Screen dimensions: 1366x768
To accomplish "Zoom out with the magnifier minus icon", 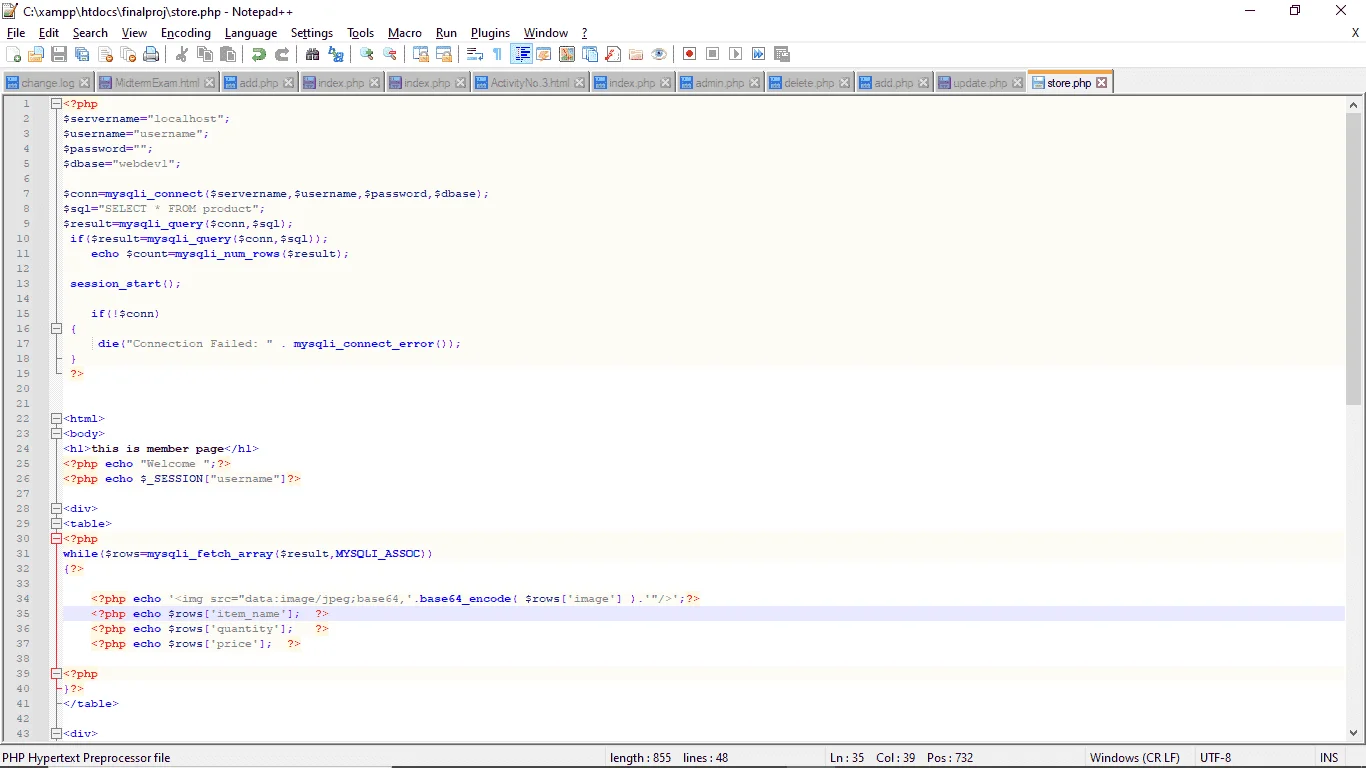I will (x=390, y=54).
